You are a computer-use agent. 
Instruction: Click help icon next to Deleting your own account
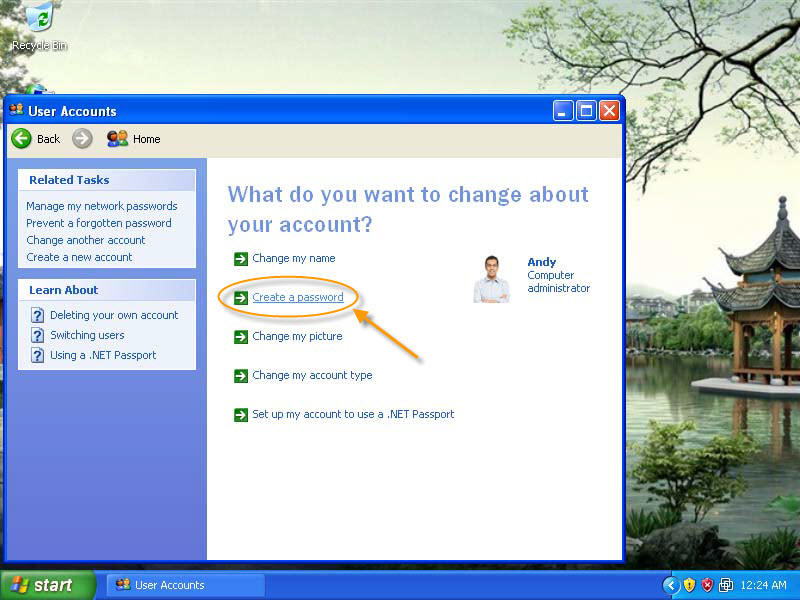pyautogui.click(x=37, y=315)
